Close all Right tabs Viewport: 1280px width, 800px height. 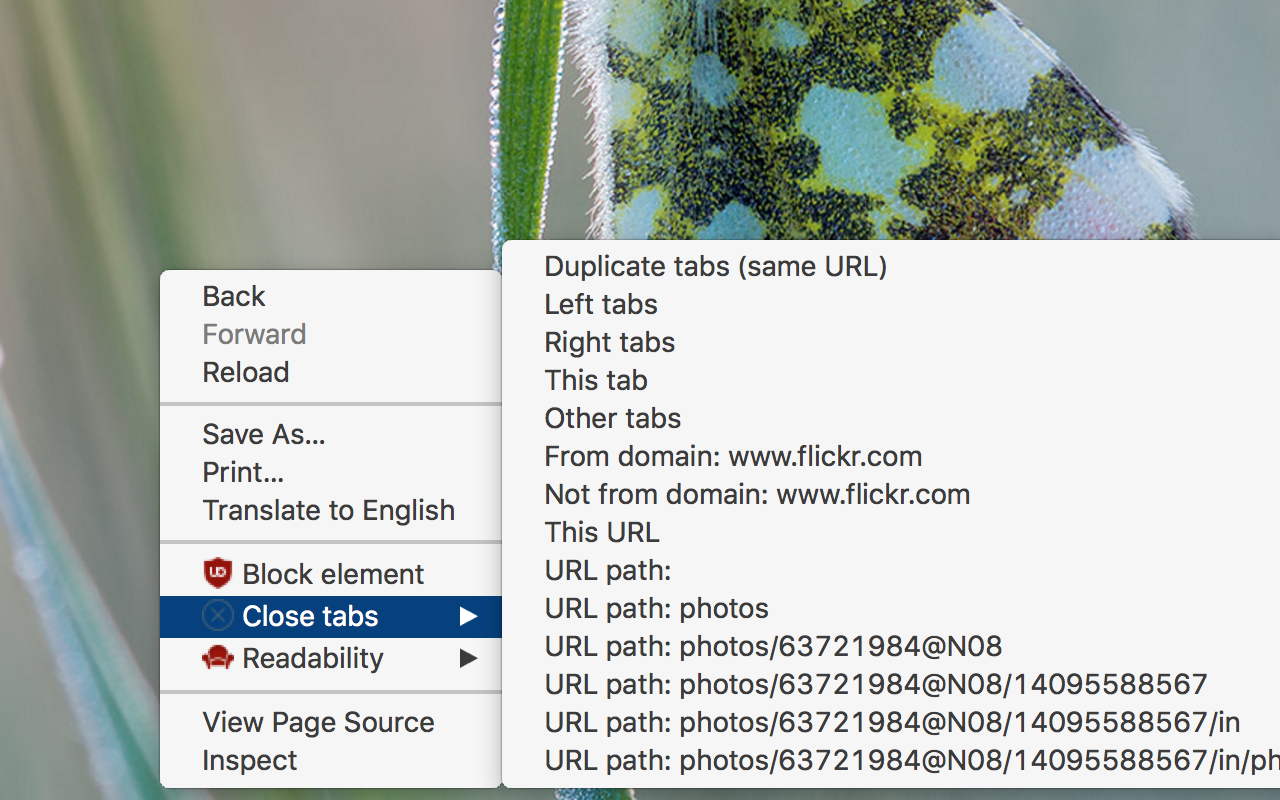[x=609, y=342]
